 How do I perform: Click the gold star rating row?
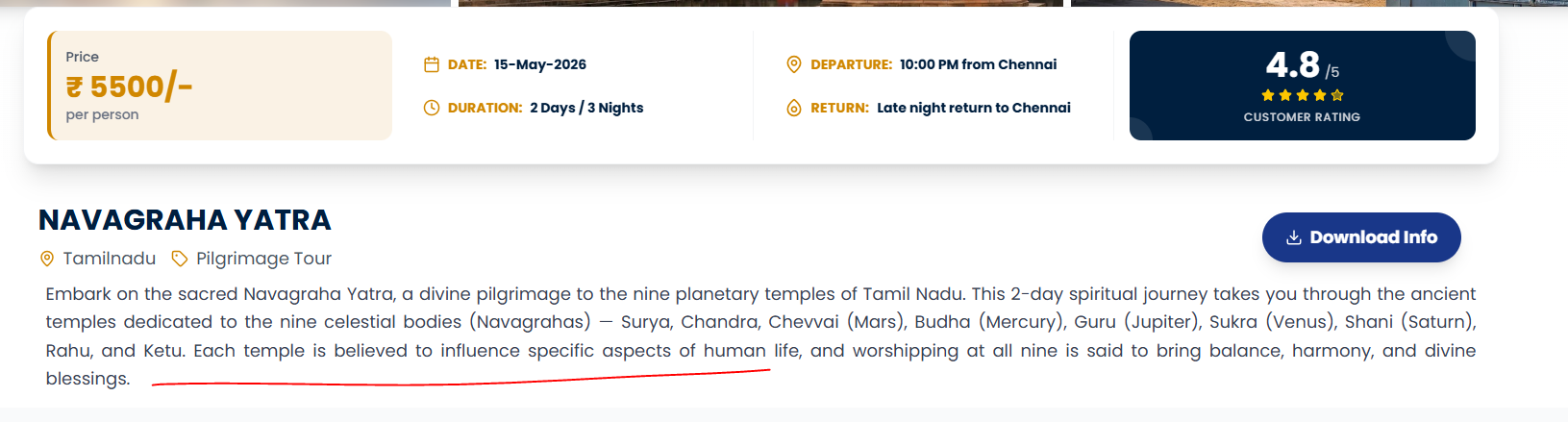1302,95
